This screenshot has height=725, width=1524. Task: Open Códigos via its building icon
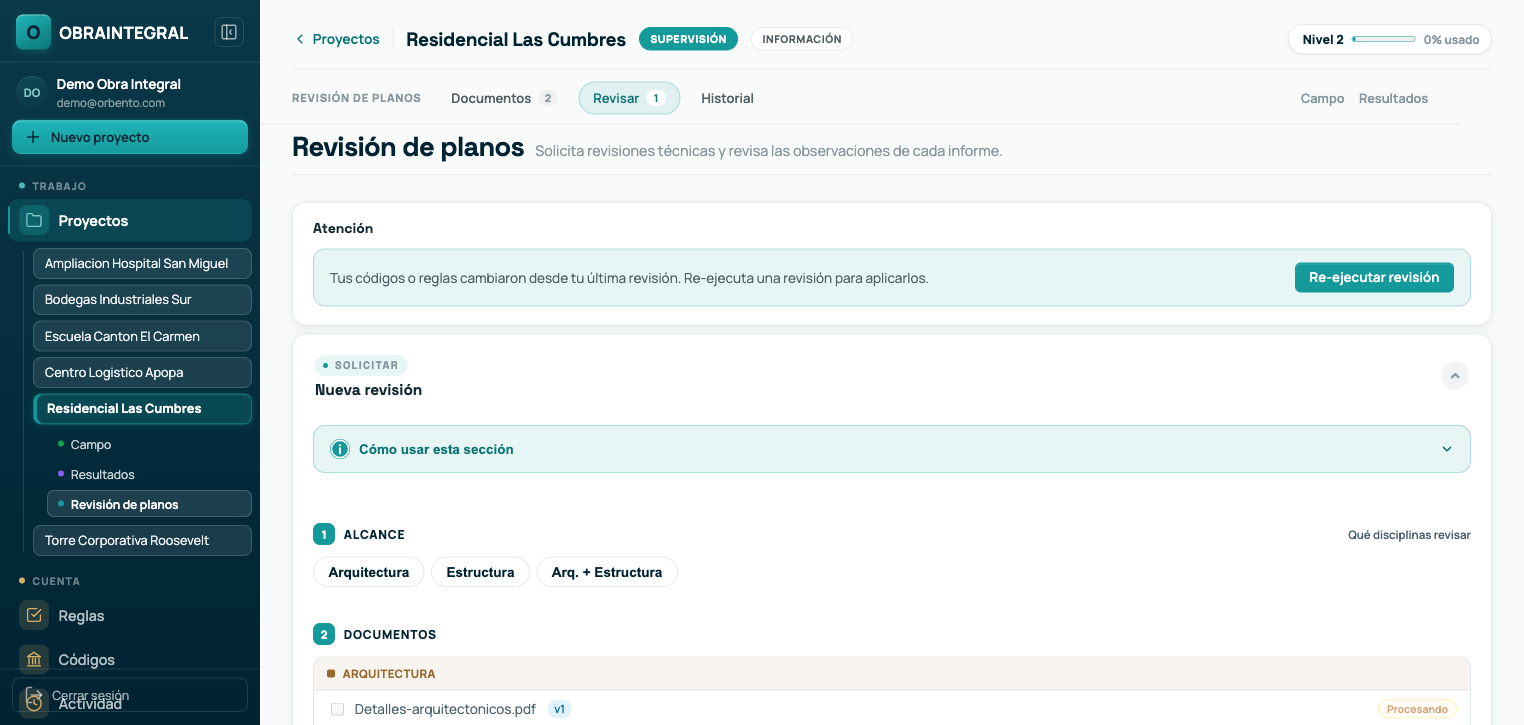coord(34,659)
